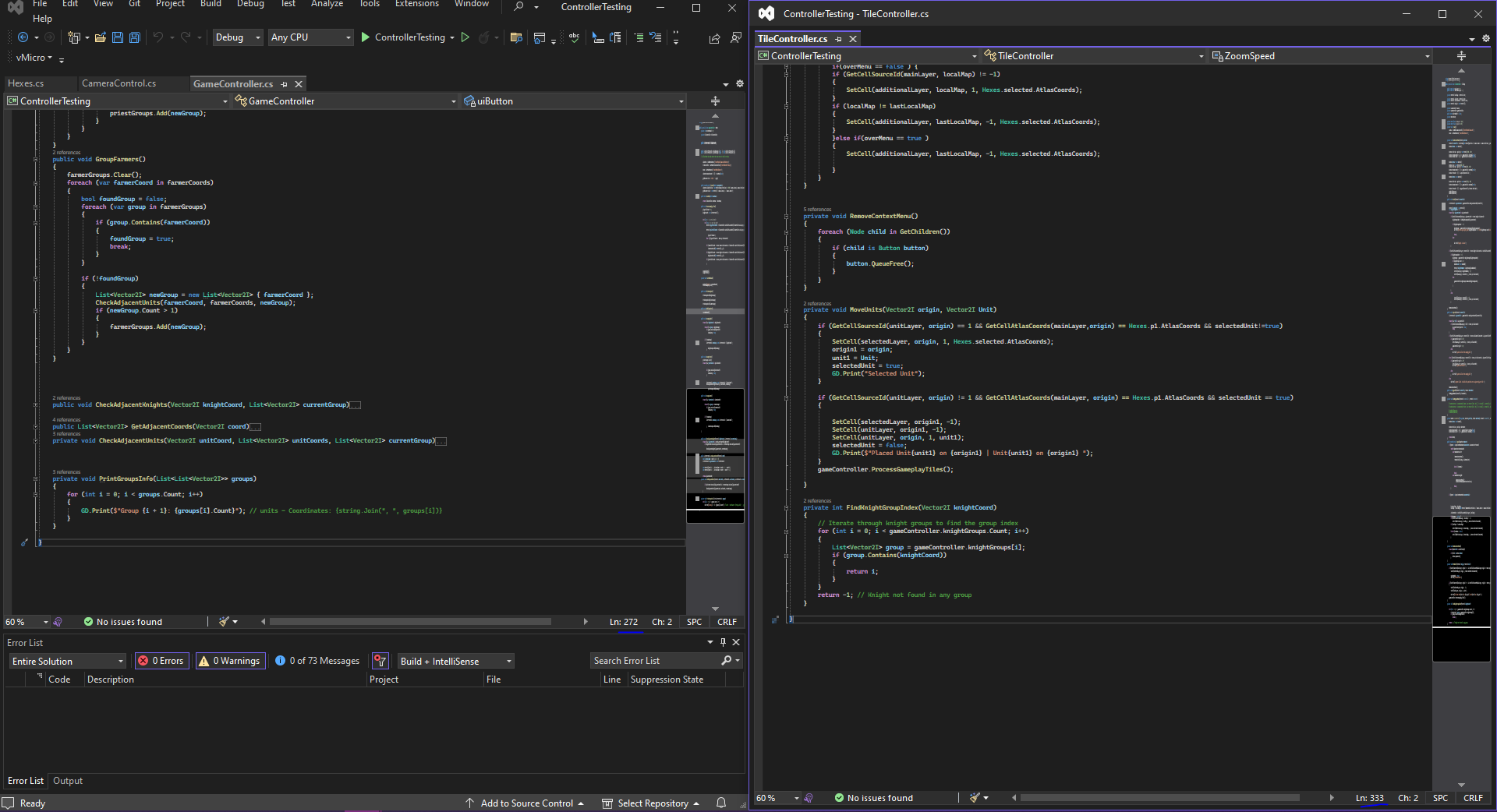Open the Any CPU platform dropdown
The image size is (1497, 812).
(x=310, y=37)
